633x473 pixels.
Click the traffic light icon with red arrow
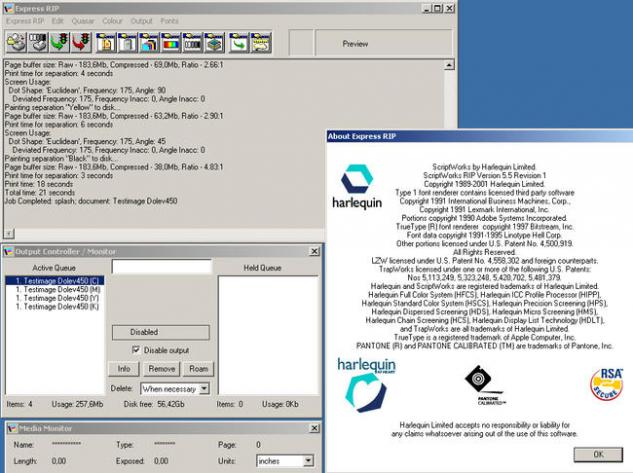pyautogui.click(x=81, y=43)
